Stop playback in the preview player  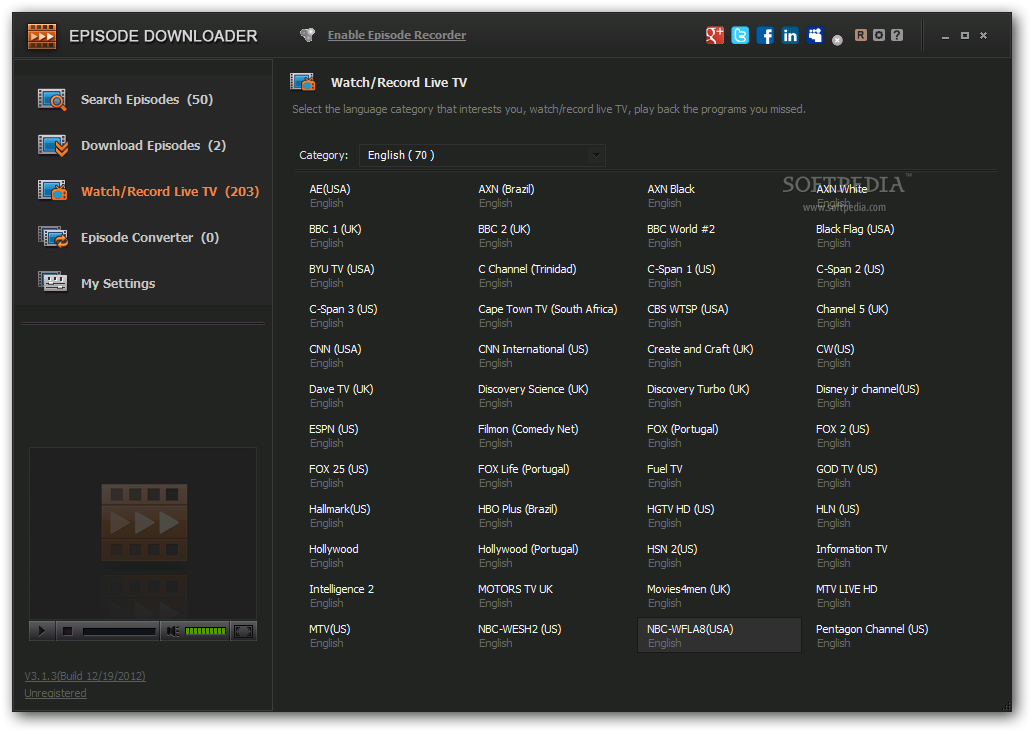tap(67, 631)
